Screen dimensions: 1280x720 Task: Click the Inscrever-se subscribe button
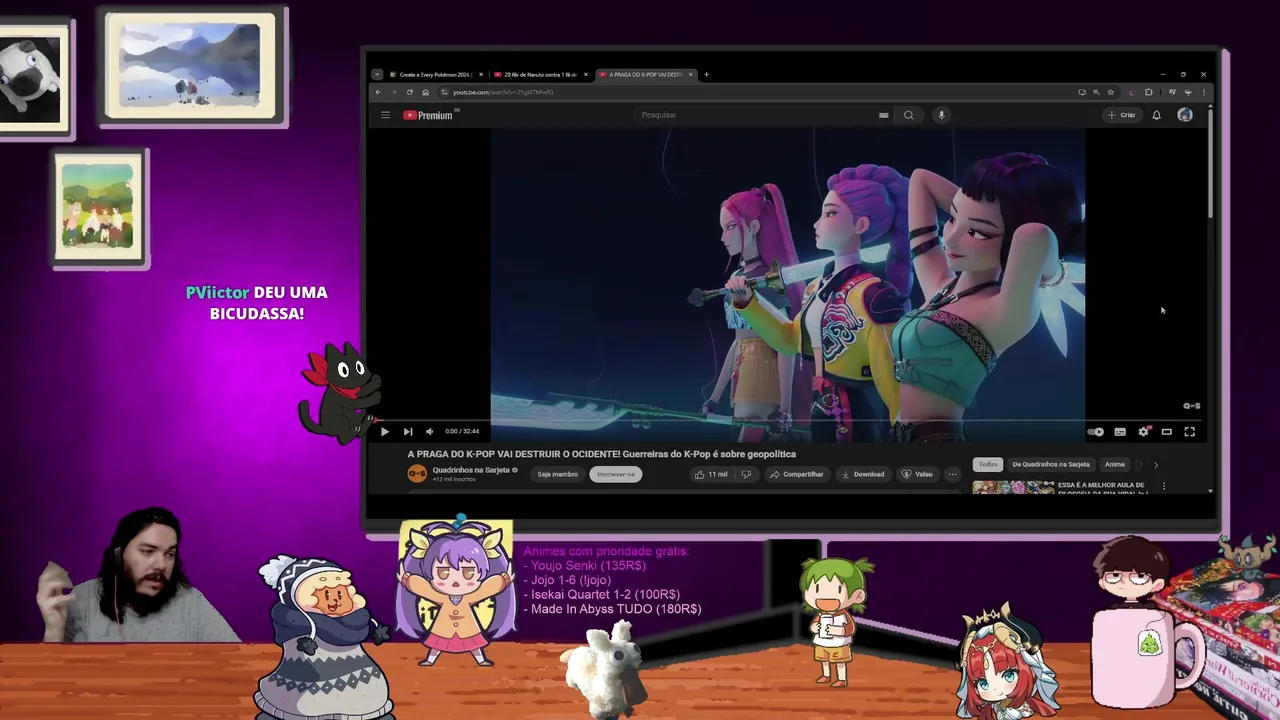615,474
